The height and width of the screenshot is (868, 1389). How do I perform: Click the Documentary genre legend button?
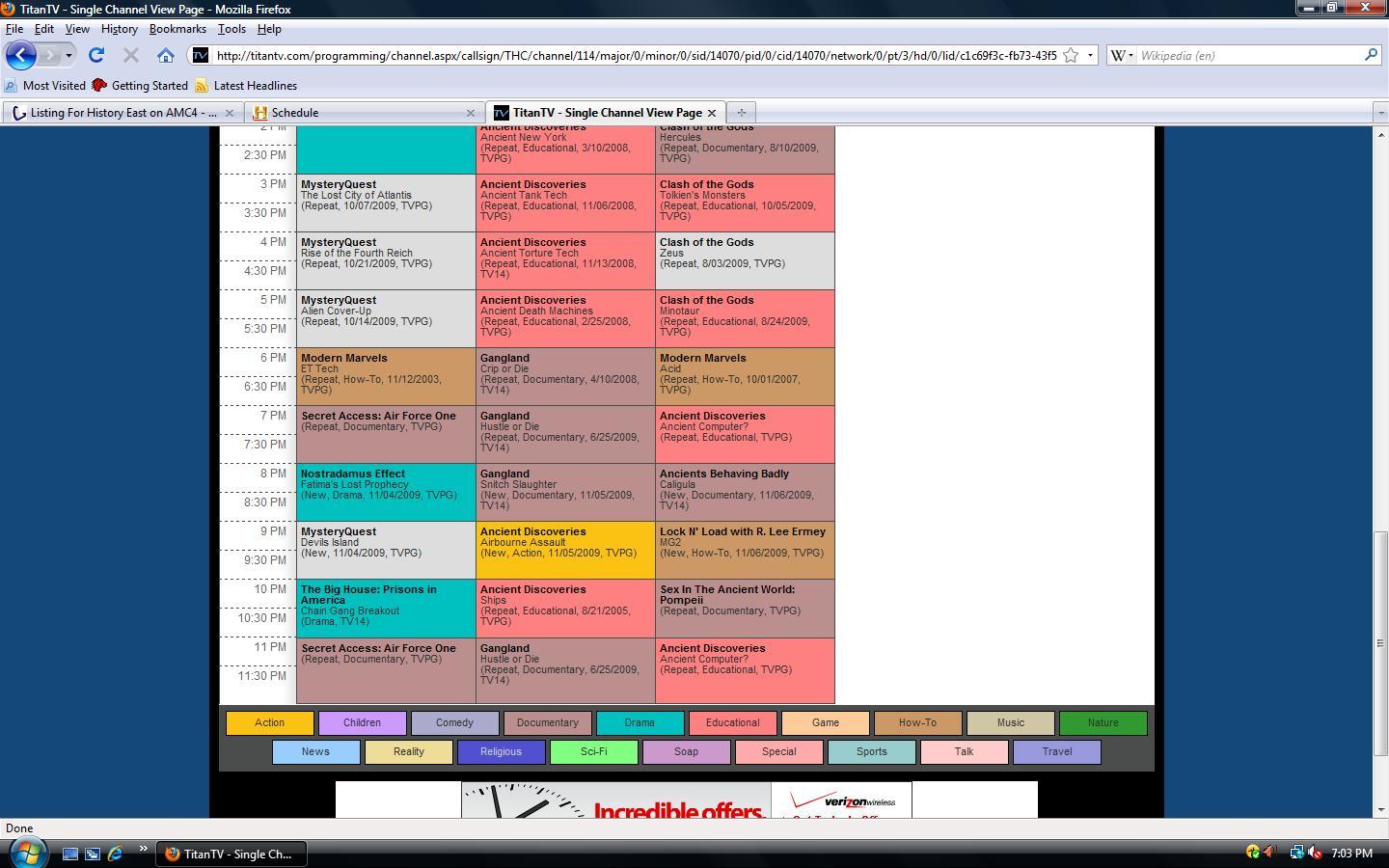click(548, 722)
